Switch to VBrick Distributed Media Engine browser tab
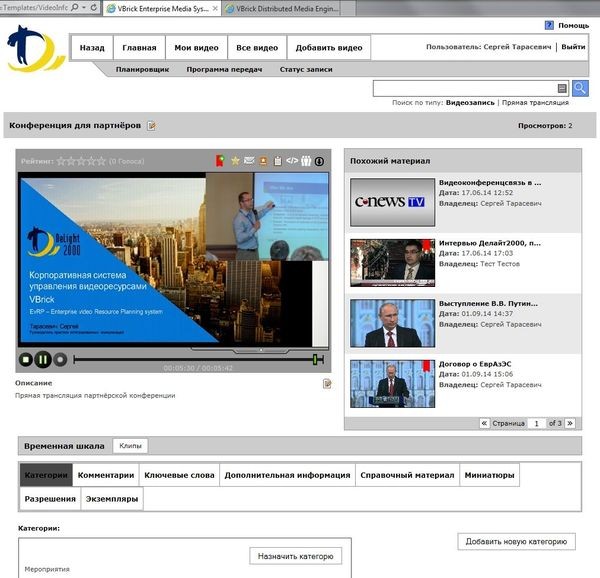Image resolution: width=600 pixels, height=578 pixels. (282, 8)
